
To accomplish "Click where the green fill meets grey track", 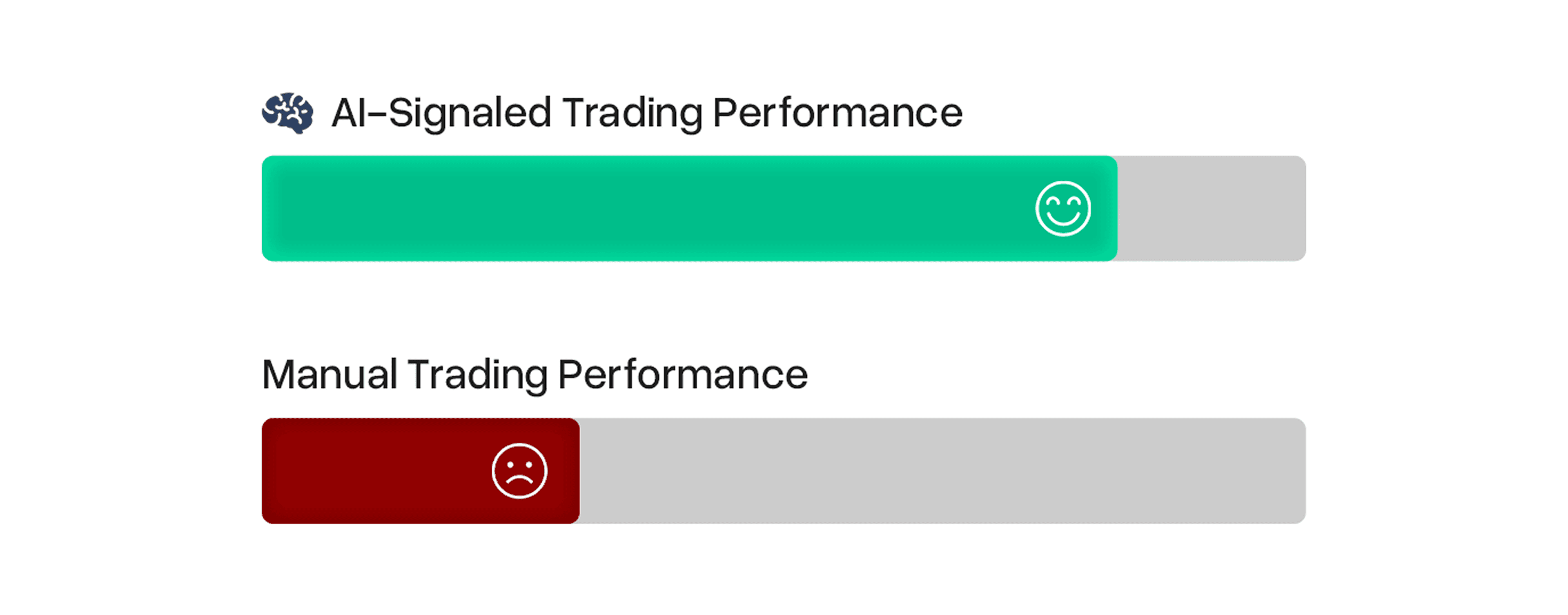I will (1118, 208).
